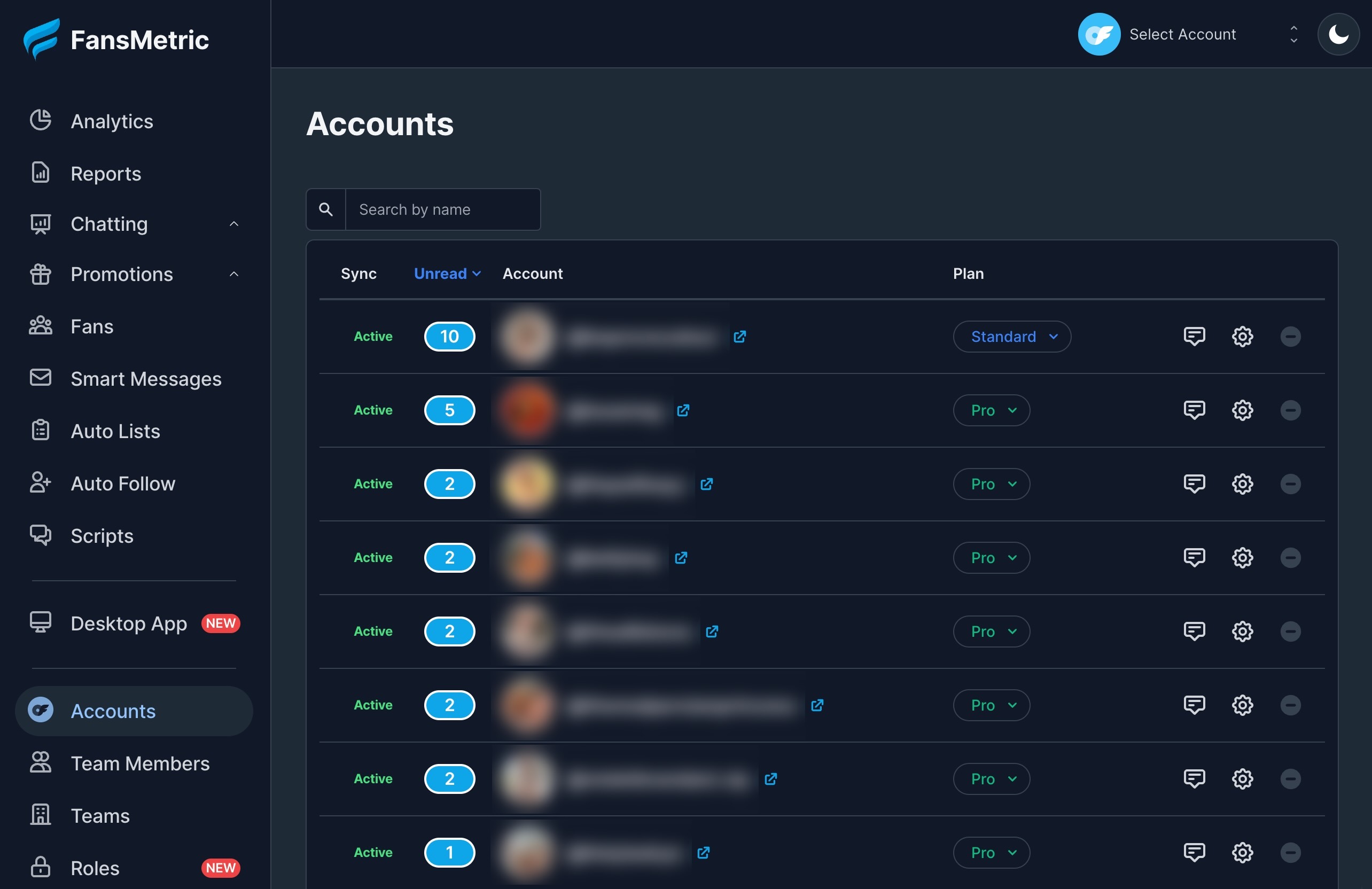This screenshot has height=889, width=1372.
Task: Open external link for the 1-unread account
Action: pos(703,852)
